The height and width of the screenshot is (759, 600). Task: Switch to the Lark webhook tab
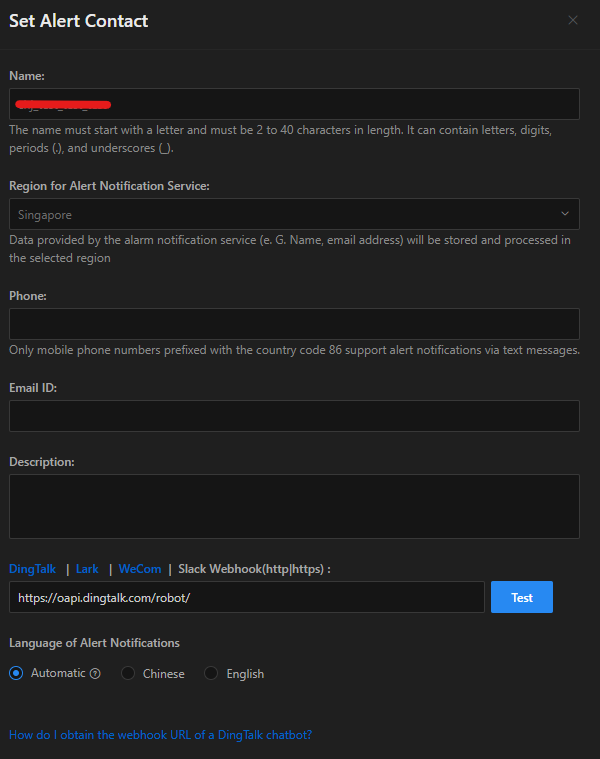coord(87,569)
